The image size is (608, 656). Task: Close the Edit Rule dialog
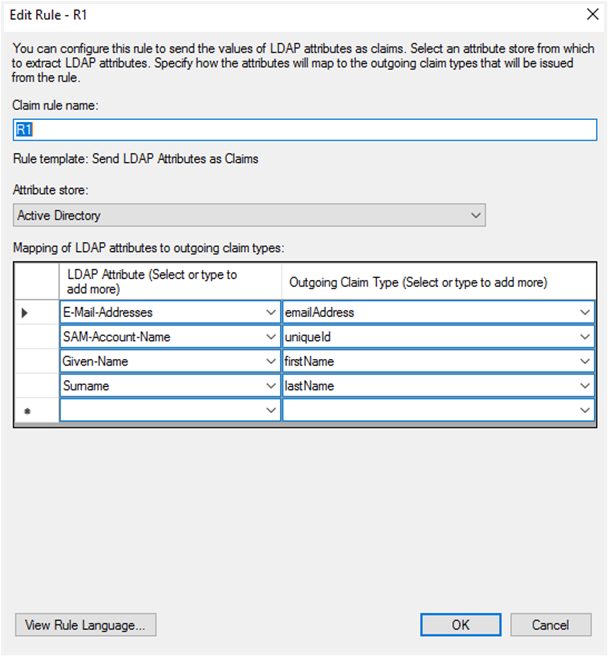(586, 15)
